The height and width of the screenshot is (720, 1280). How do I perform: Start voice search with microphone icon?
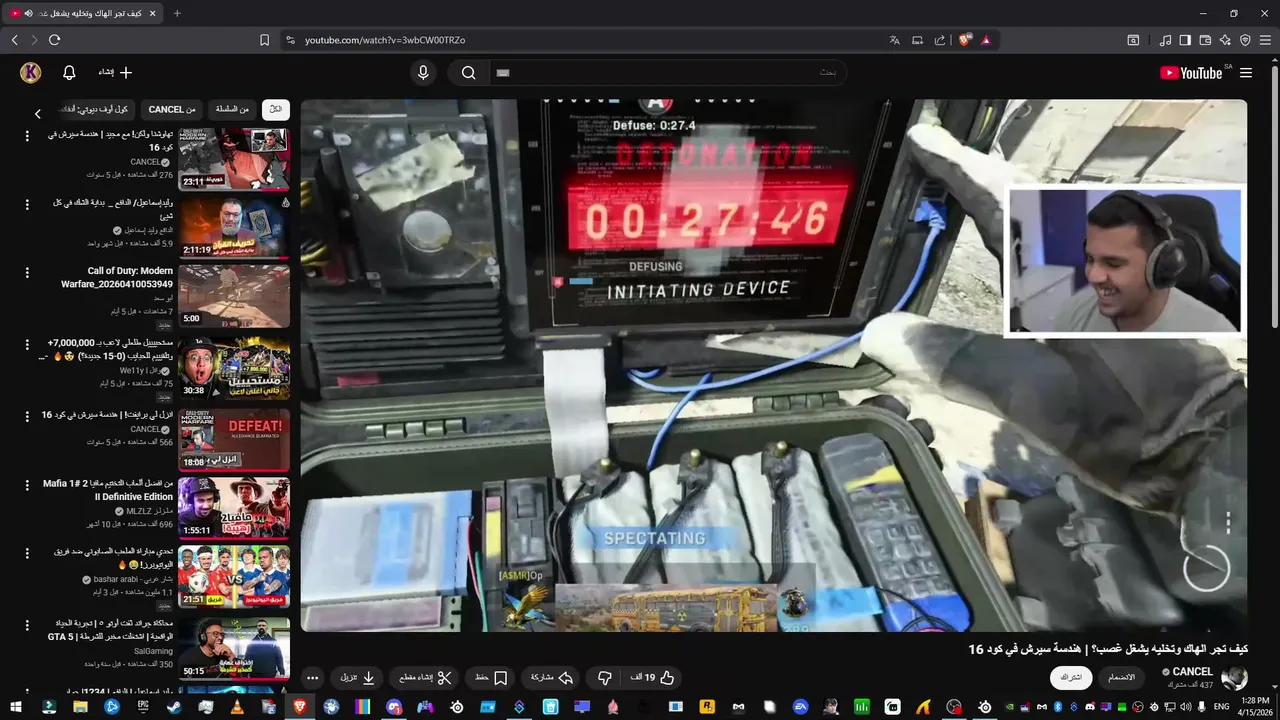pyautogui.click(x=423, y=73)
